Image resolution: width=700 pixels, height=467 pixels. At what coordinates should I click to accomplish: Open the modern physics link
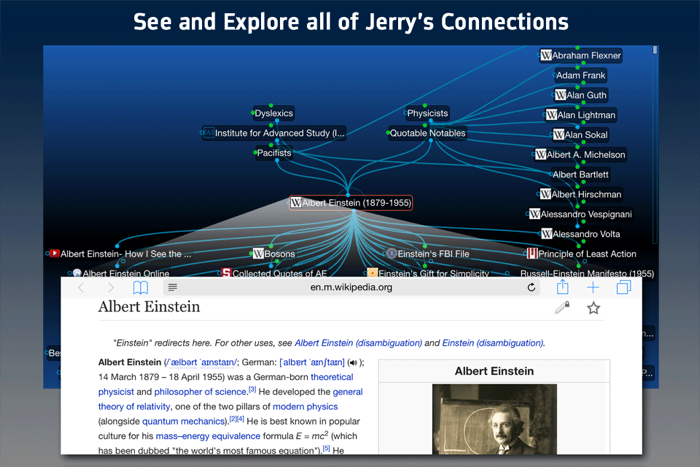point(305,406)
